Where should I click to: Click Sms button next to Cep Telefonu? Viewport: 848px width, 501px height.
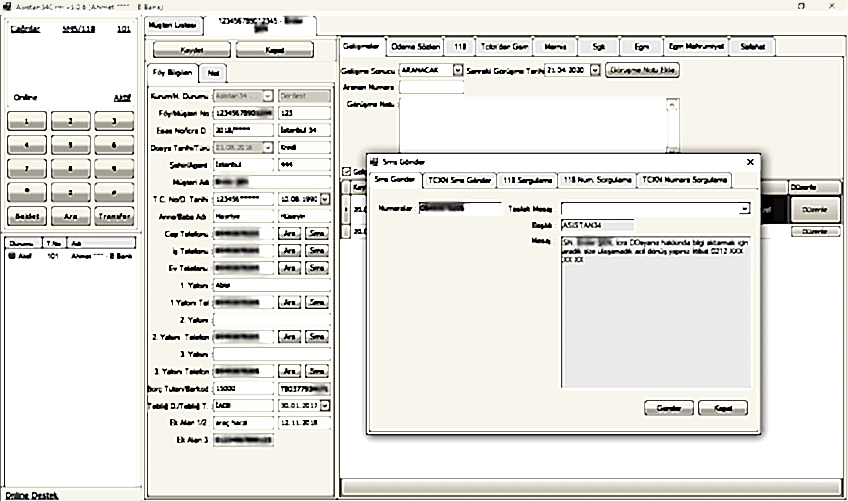(x=317, y=233)
